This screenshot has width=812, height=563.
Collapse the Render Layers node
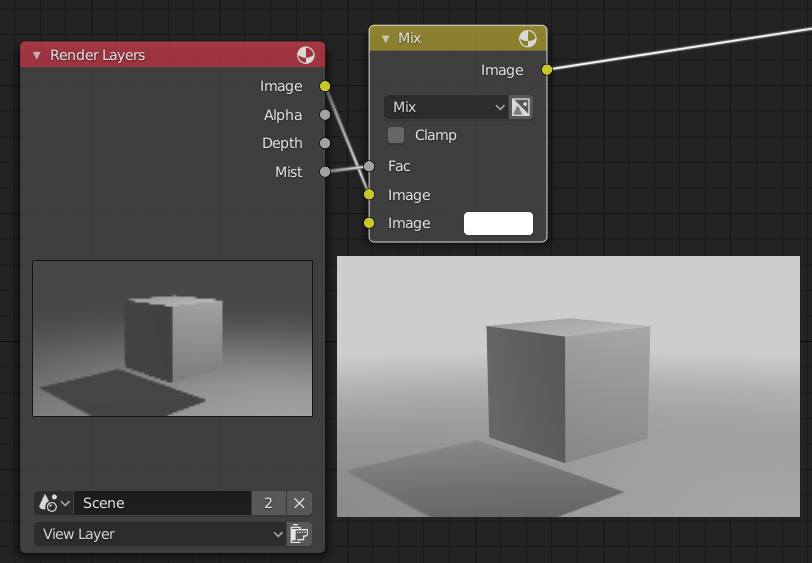[36, 55]
